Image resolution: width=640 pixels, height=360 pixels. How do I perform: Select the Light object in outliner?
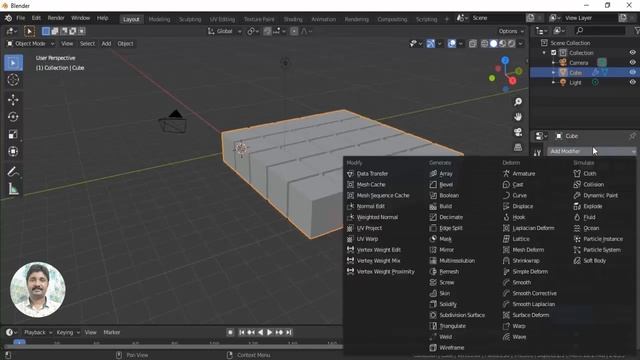575,82
